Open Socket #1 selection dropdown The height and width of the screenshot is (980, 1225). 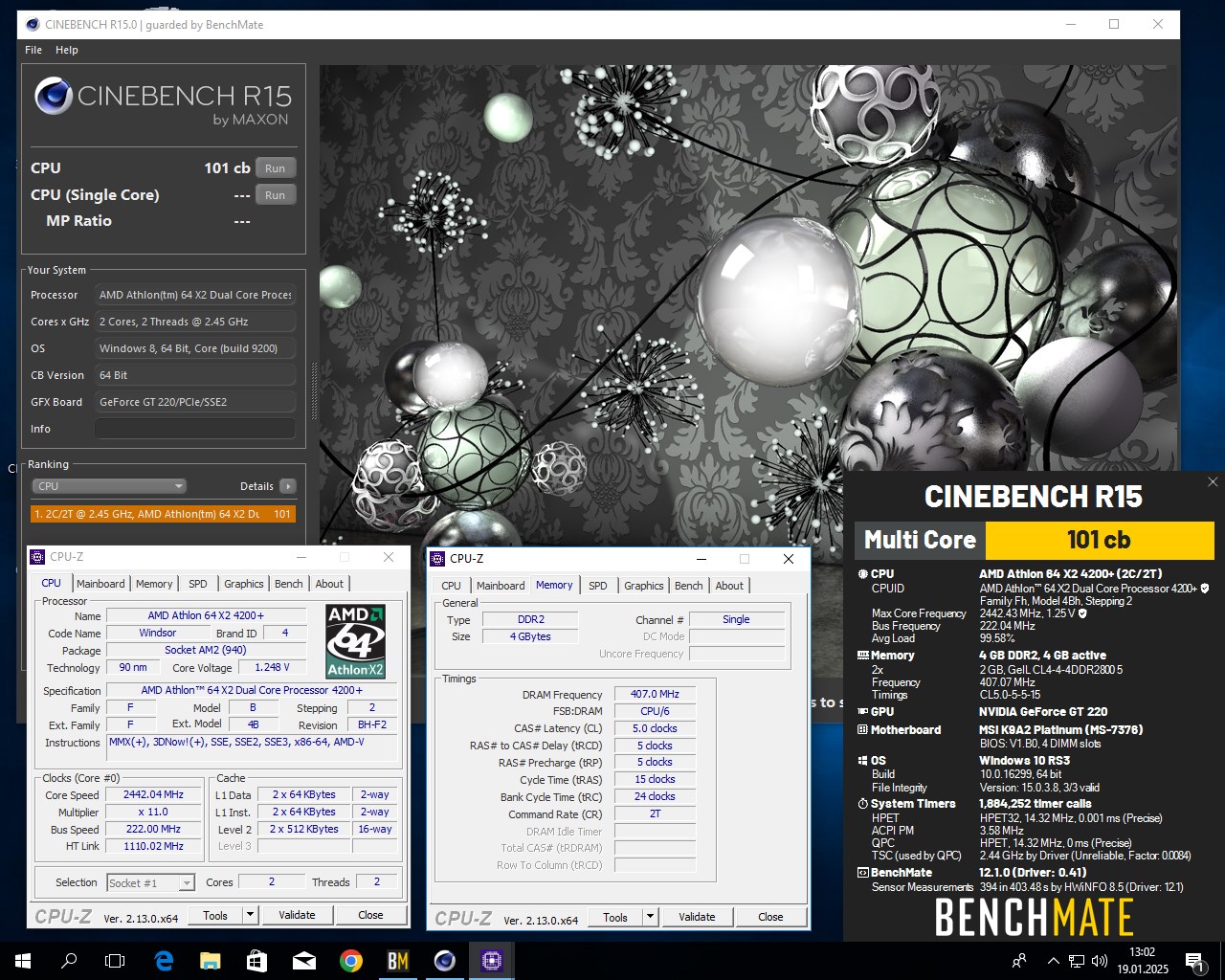[150, 882]
